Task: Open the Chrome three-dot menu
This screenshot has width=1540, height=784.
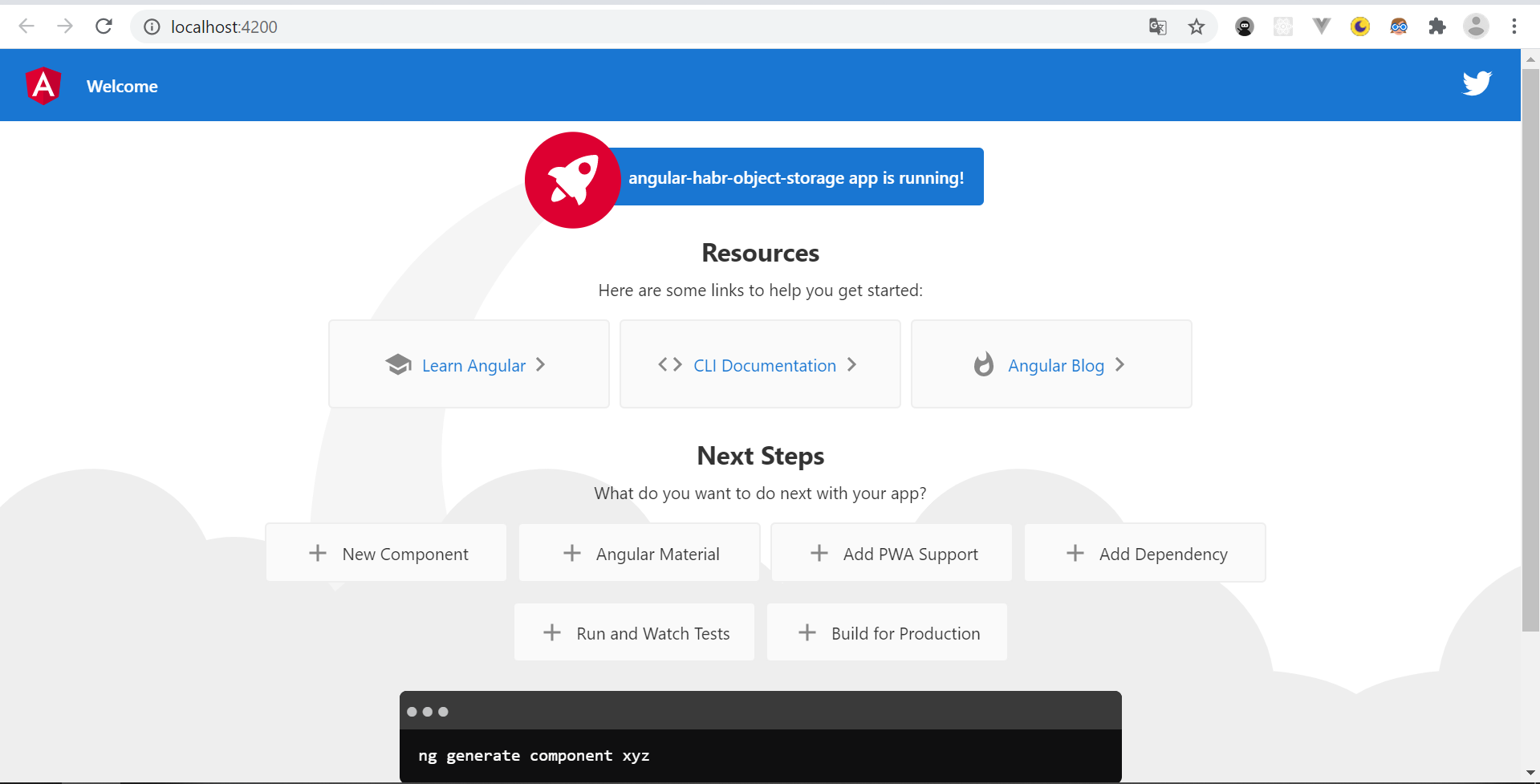Action: pyautogui.click(x=1514, y=26)
